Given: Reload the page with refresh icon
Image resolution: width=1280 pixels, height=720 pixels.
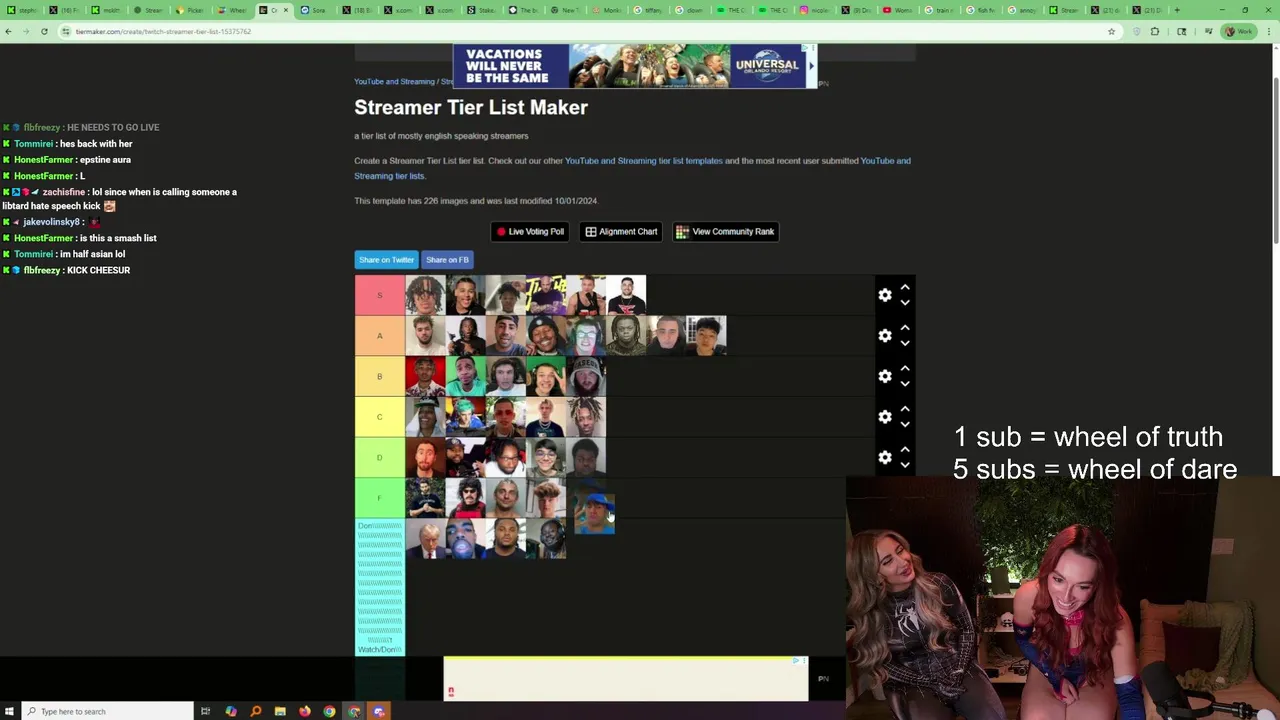Looking at the screenshot, I should [44, 31].
